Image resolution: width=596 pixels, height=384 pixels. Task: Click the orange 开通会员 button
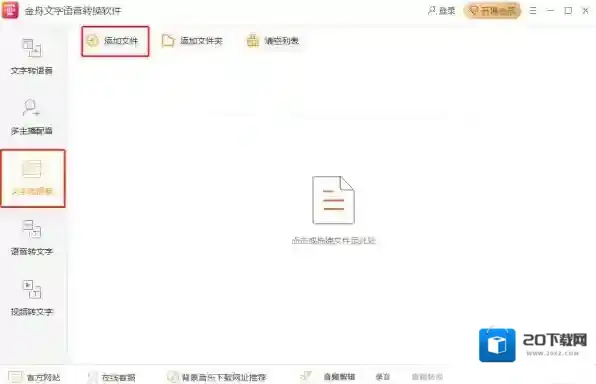click(492, 11)
